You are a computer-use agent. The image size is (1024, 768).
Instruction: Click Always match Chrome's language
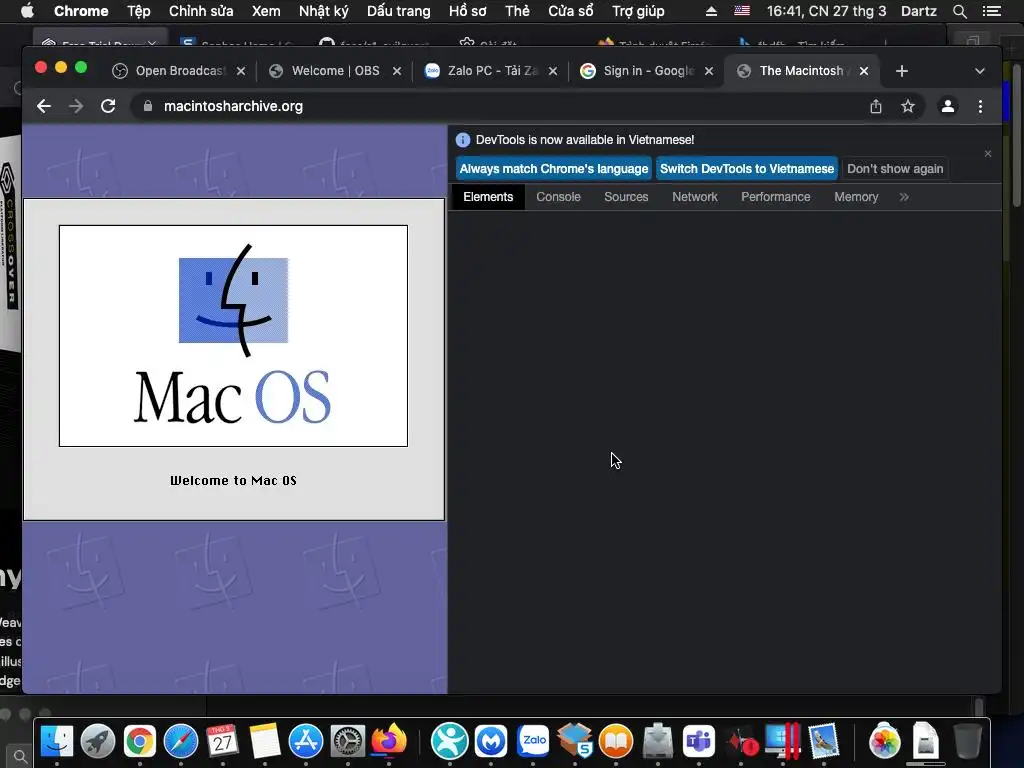554,169
